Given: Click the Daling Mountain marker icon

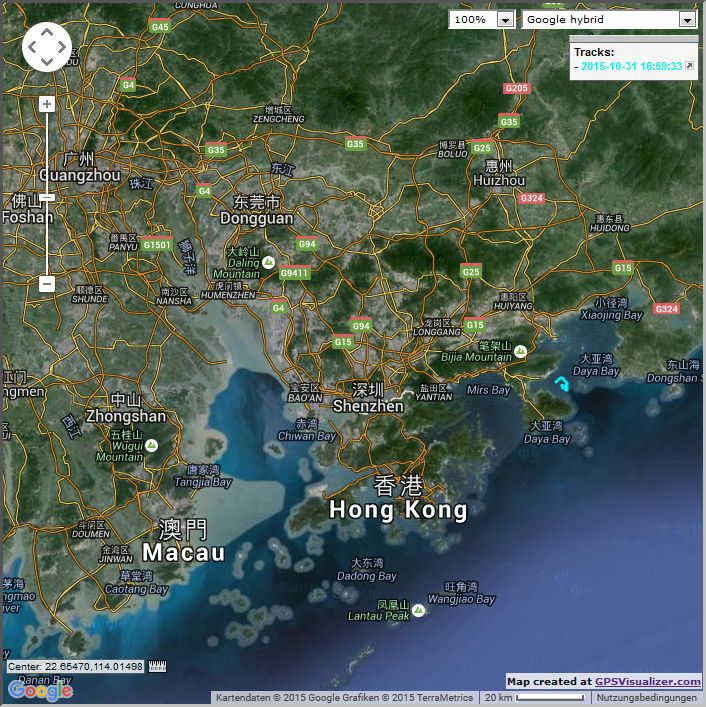Looking at the screenshot, I should point(269,262).
